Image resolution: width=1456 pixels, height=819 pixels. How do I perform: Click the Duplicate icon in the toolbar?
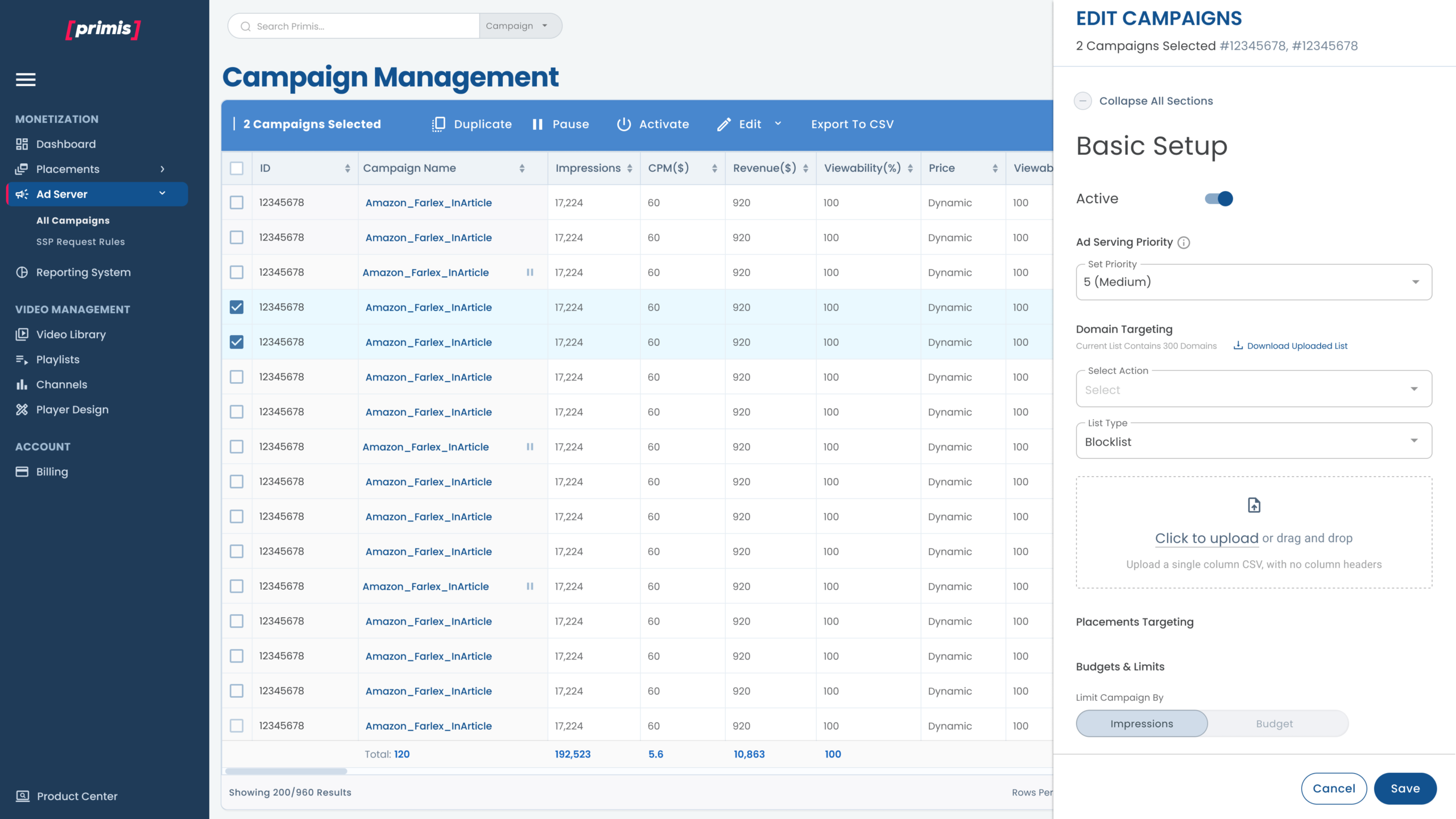click(438, 124)
